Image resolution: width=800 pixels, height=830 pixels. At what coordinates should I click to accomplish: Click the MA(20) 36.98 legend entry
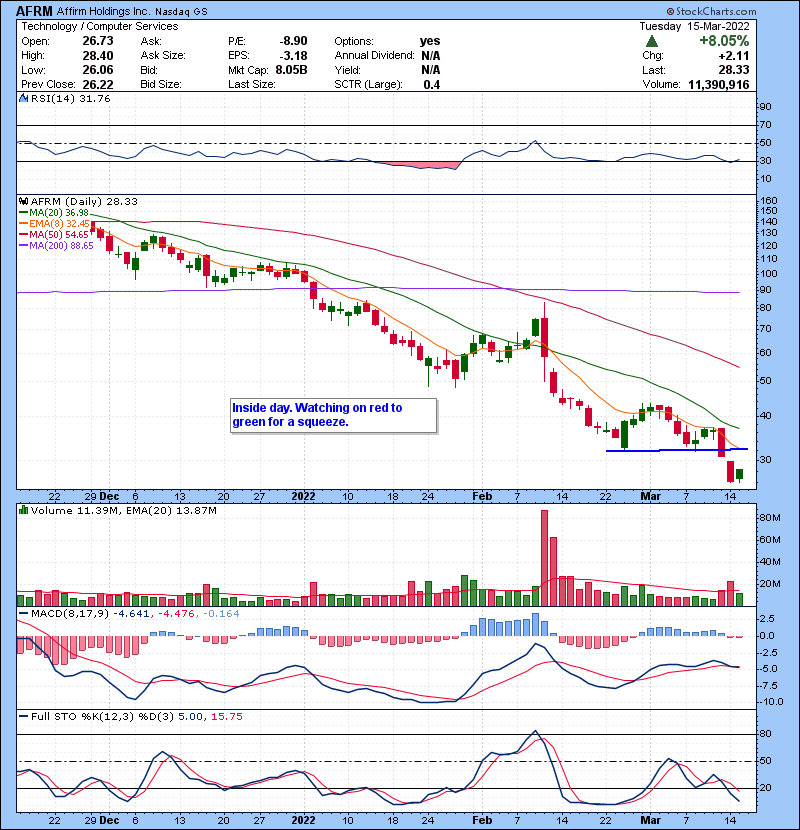59,212
